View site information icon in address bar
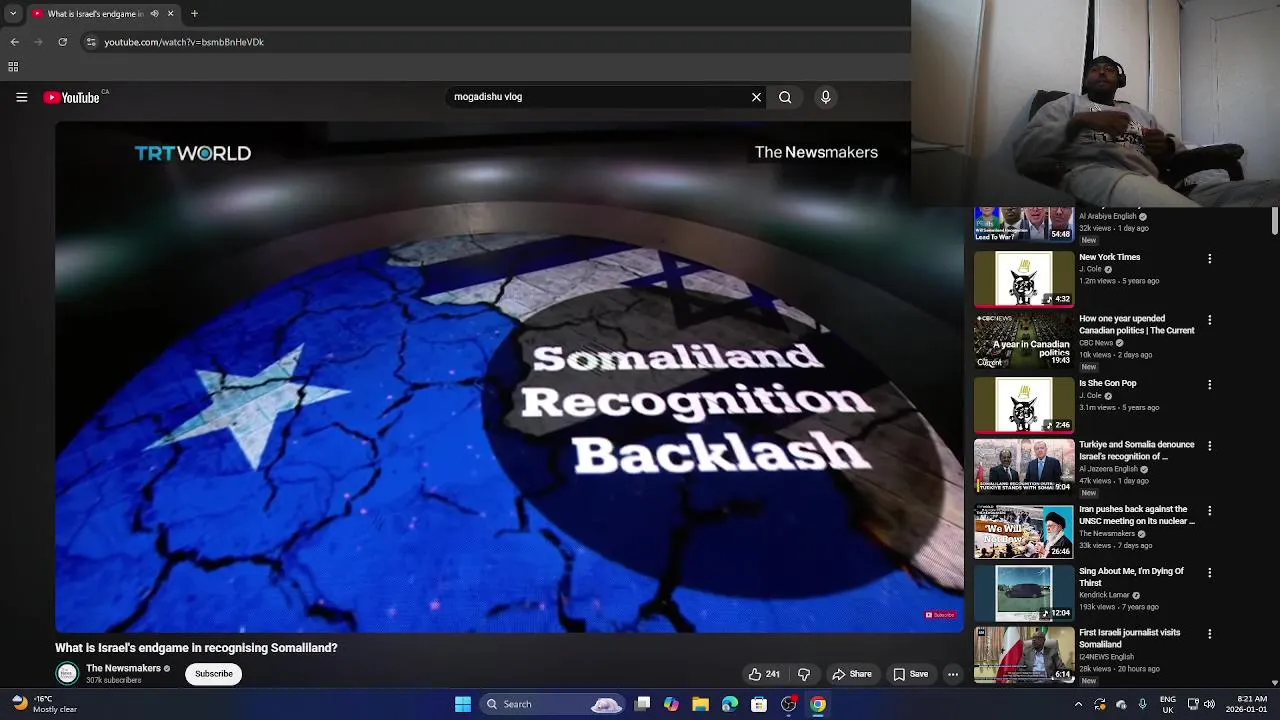This screenshot has width=1280, height=720. (x=91, y=42)
